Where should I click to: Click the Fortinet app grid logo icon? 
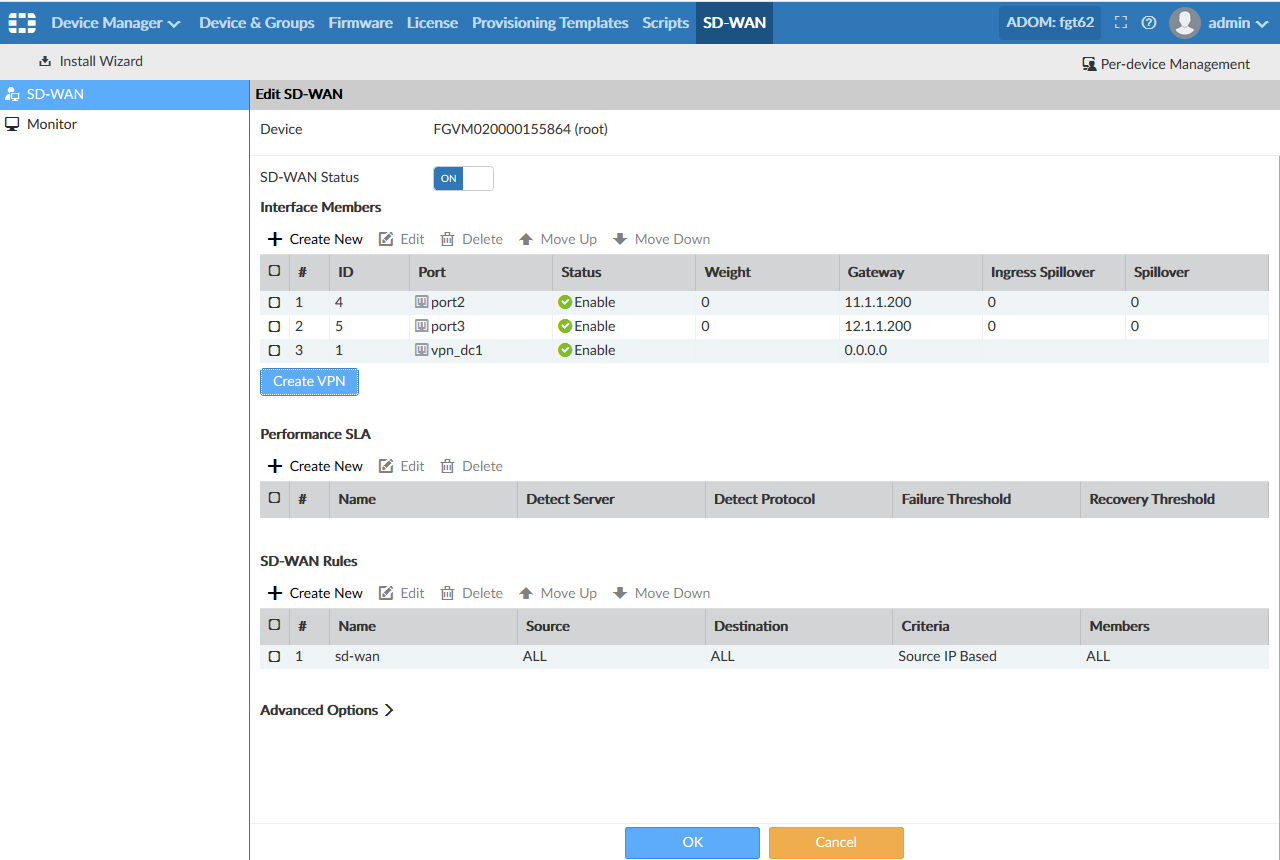pyautogui.click(x=22, y=22)
